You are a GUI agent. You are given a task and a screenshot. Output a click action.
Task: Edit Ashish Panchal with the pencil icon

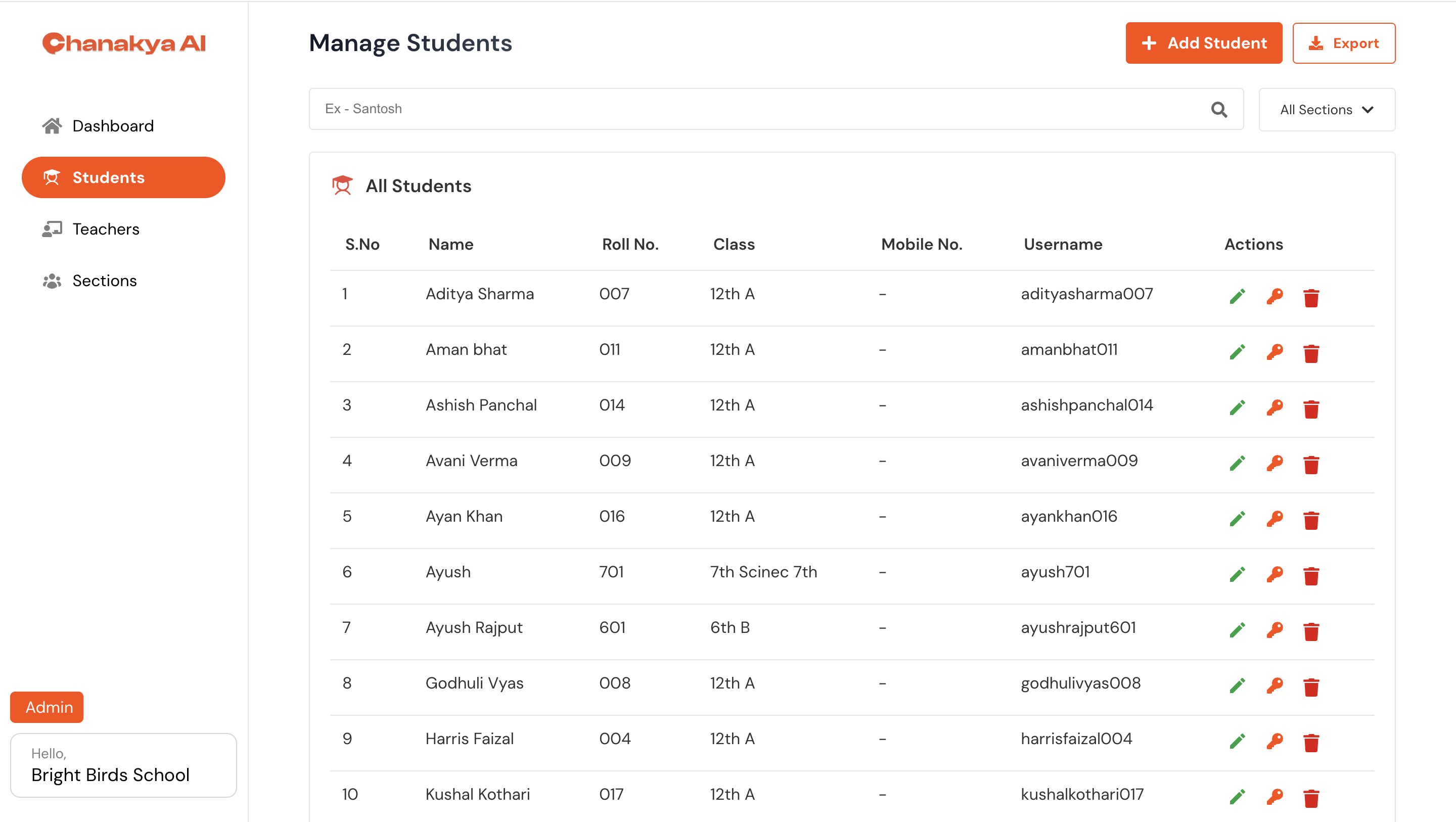(1237, 407)
